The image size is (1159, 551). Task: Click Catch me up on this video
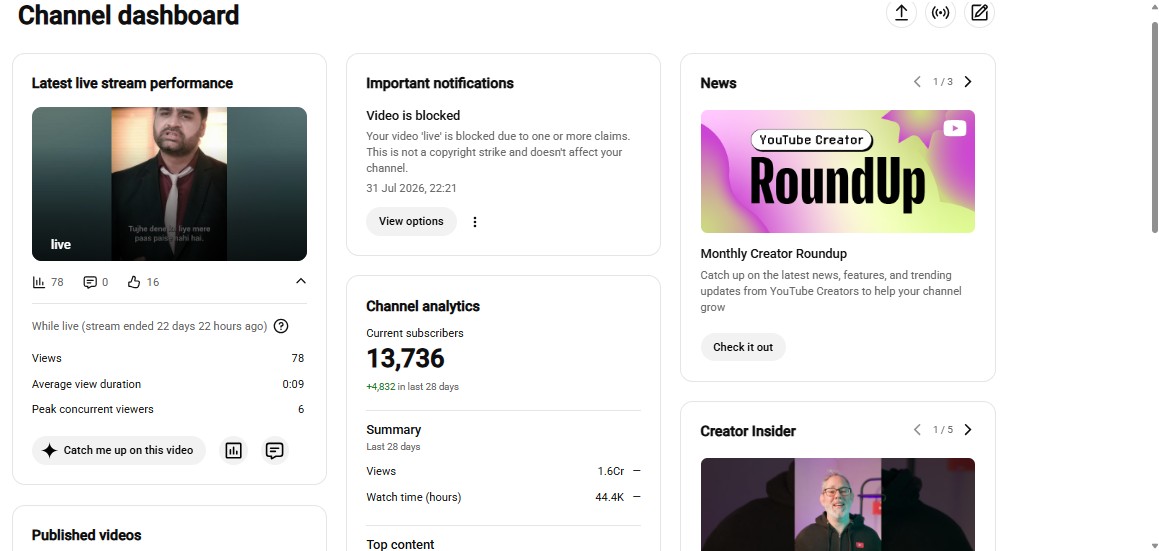click(119, 450)
